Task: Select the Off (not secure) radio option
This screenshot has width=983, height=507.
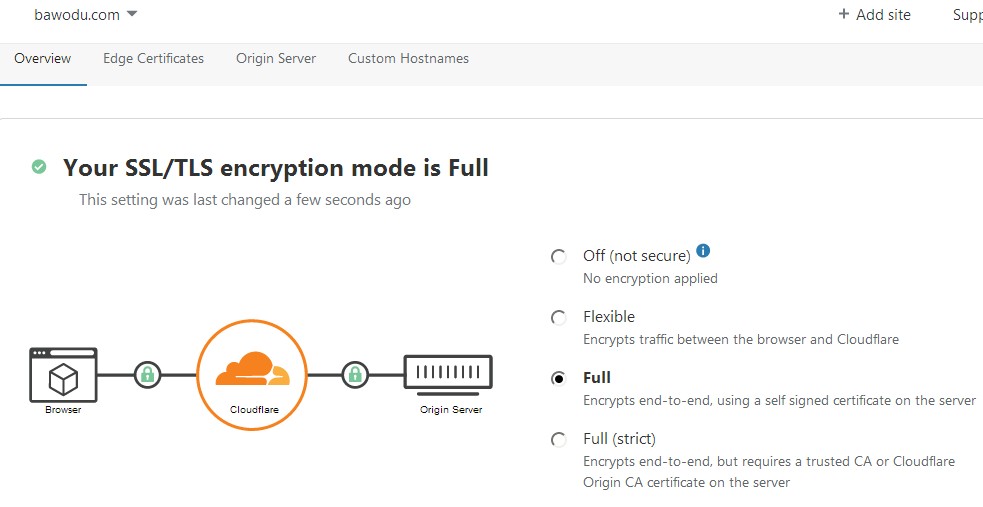Action: 558,257
